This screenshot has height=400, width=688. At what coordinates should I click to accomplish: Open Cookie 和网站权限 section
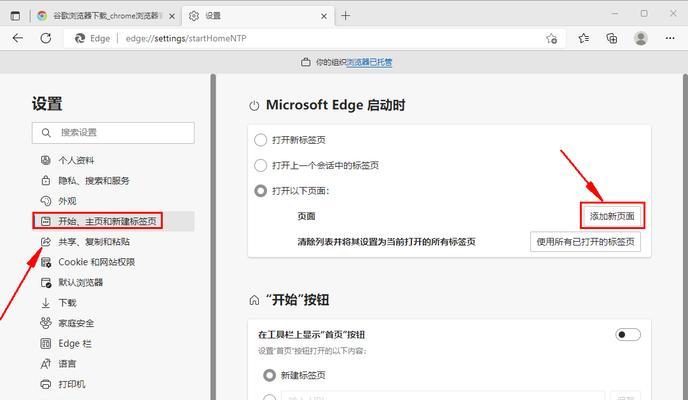point(113,262)
